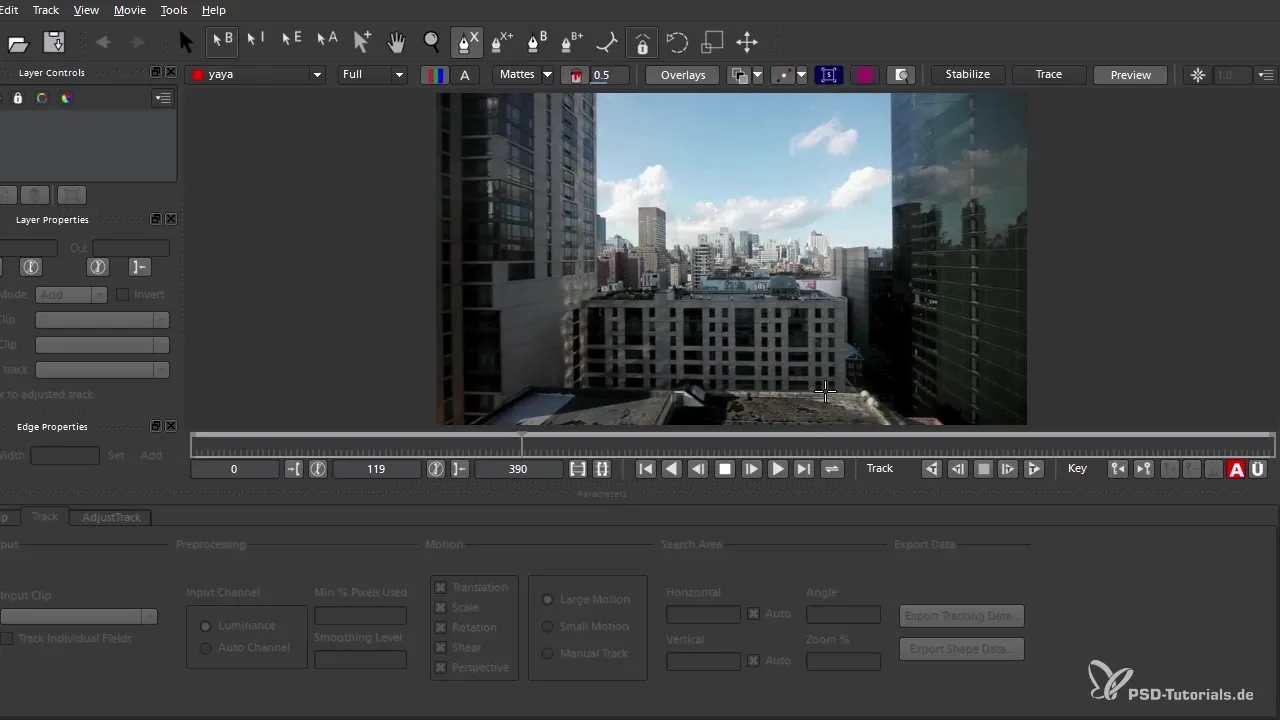Click the timeline playhead marker

tap(521, 444)
